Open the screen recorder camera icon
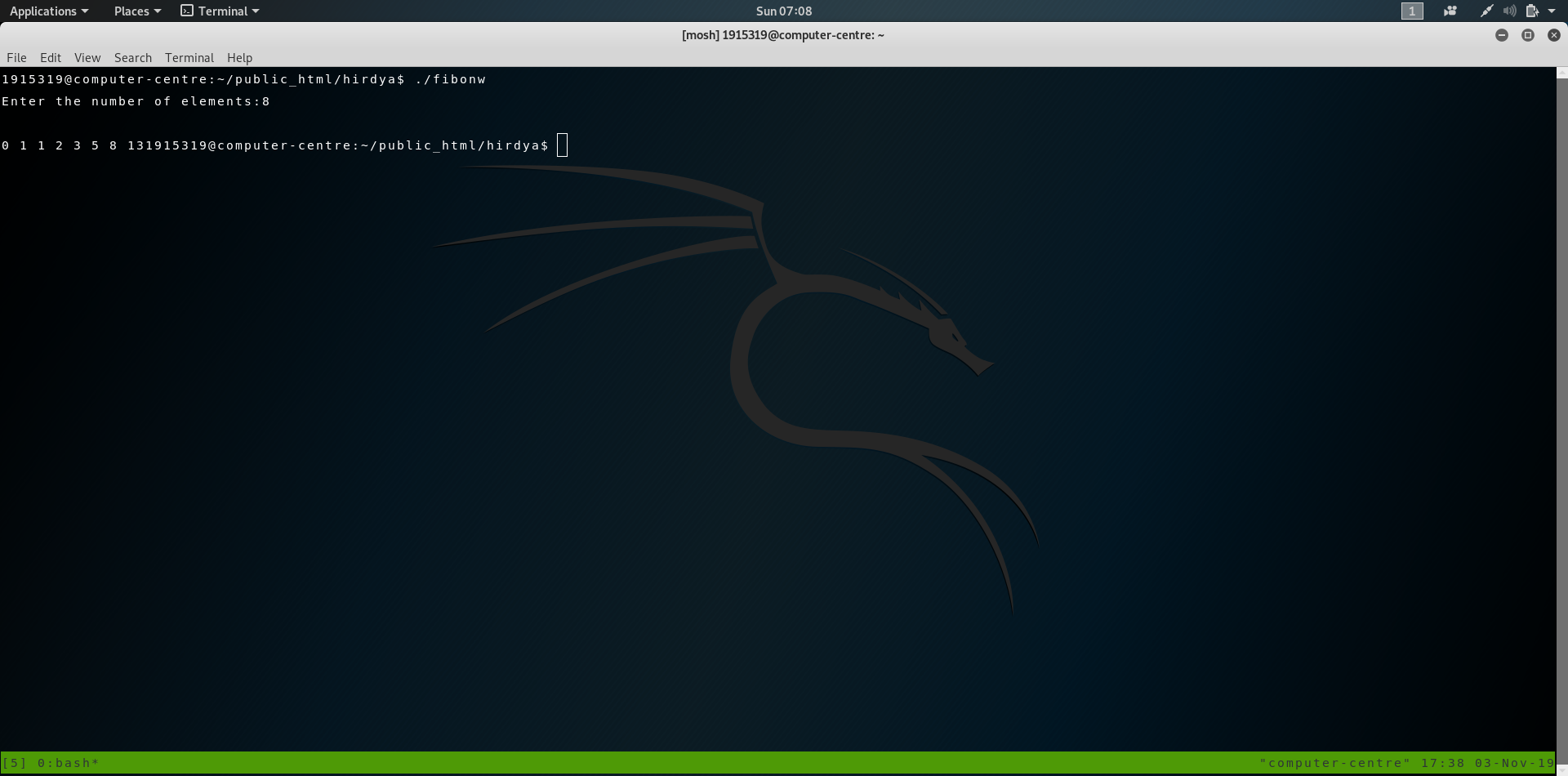Viewport: 1568px width, 776px height. pos(1450,11)
